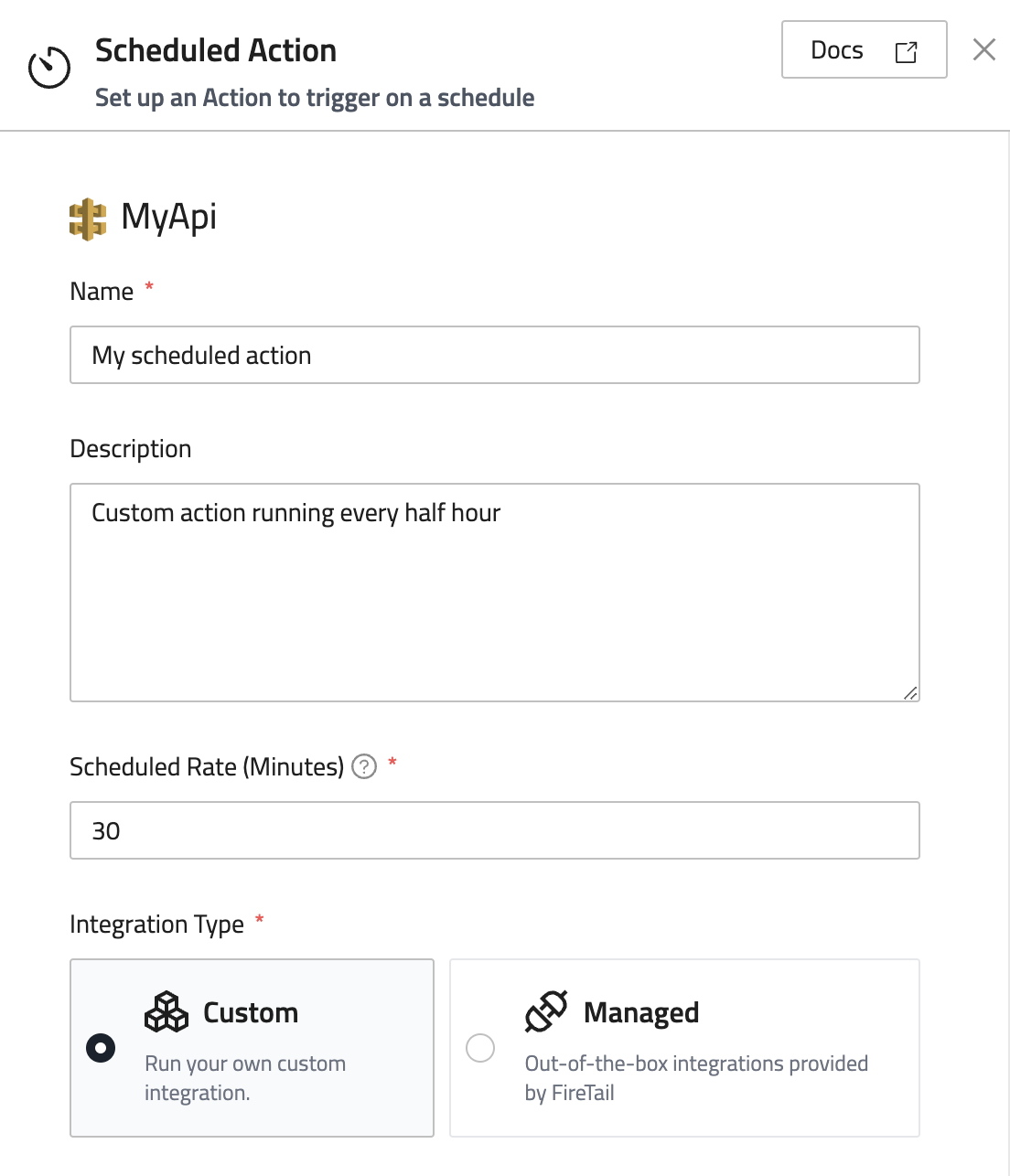Click the Custom stacked cubes icon
Screen dimensions: 1010x1176
167,1011
